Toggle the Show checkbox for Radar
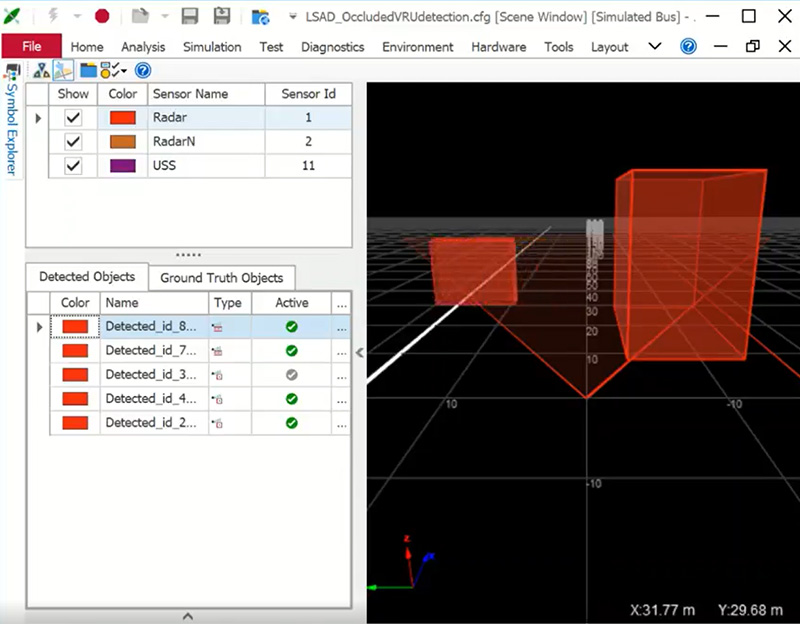The image size is (800, 624). [73, 117]
